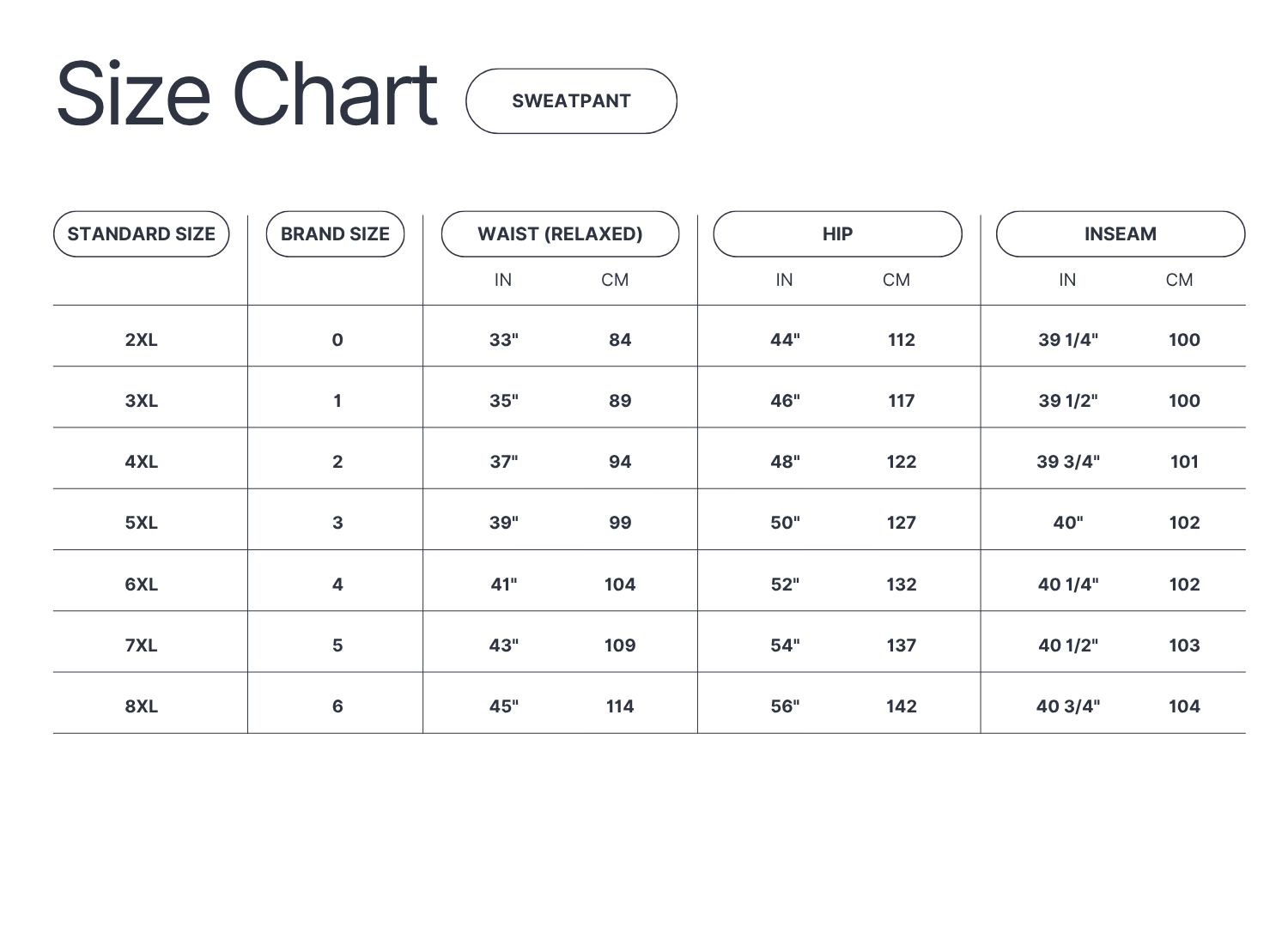
Task: Select the 109 waist centimeter value
Action: (x=620, y=645)
